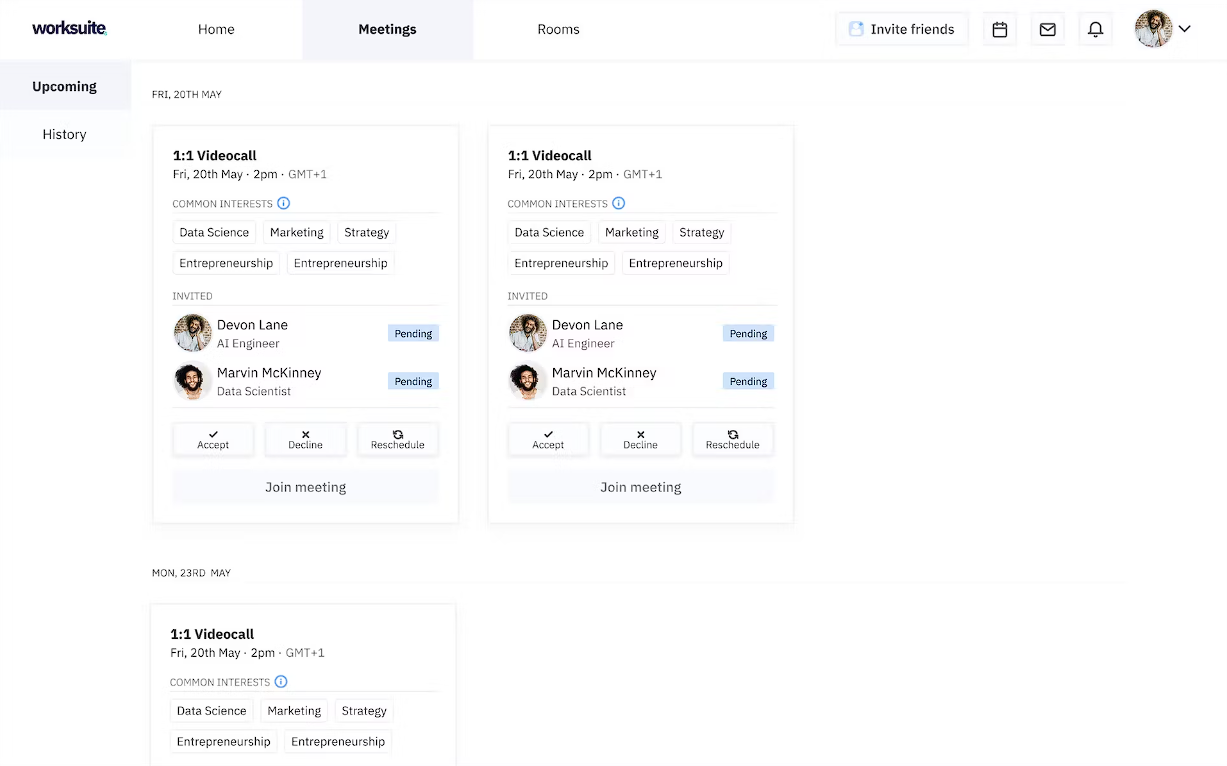
Task: Open the History sidebar section
Action: (x=64, y=134)
